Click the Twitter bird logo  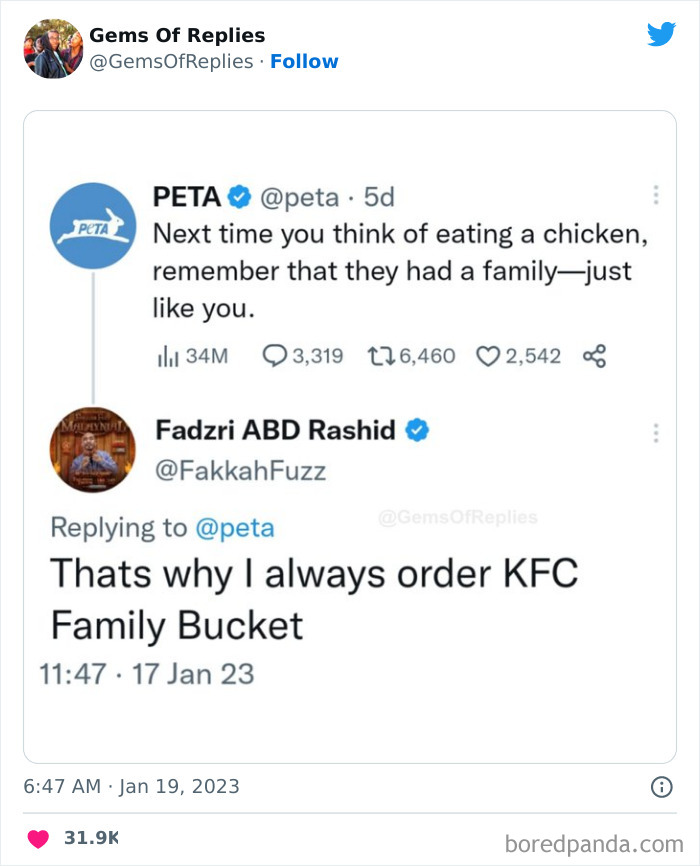662,34
